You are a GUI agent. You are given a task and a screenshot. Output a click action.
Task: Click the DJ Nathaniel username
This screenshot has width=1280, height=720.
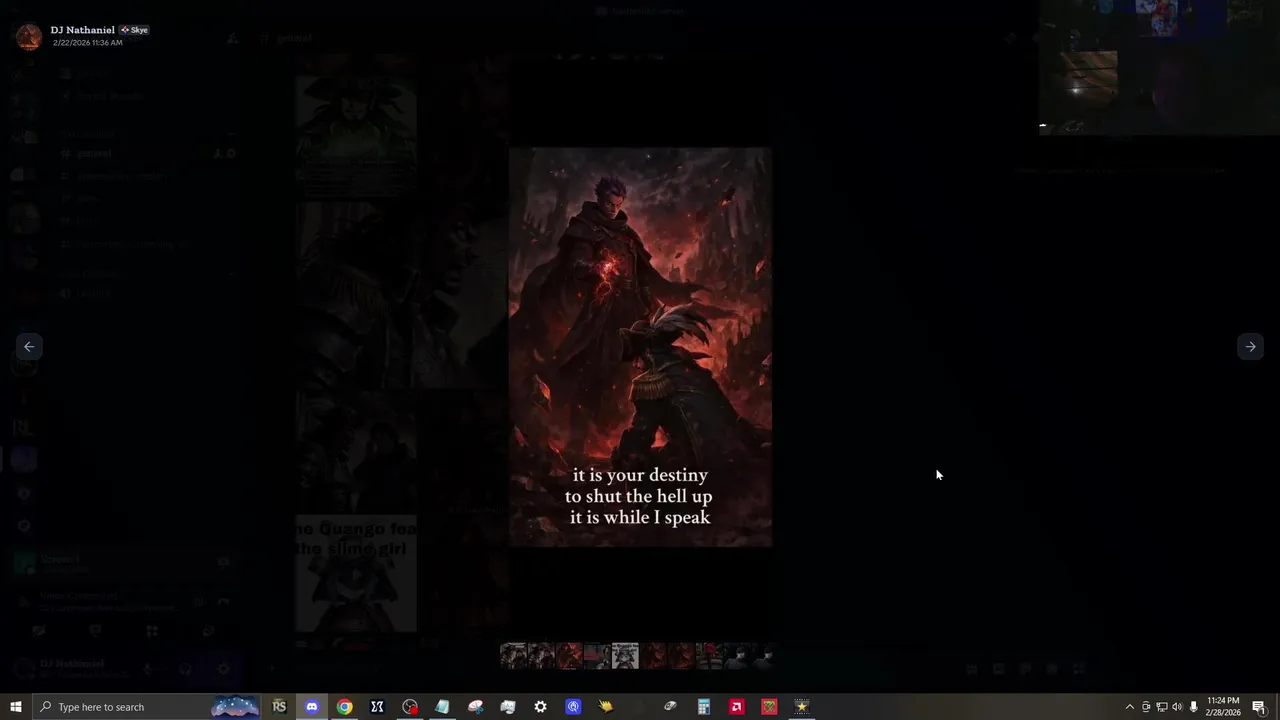coord(82,30)
